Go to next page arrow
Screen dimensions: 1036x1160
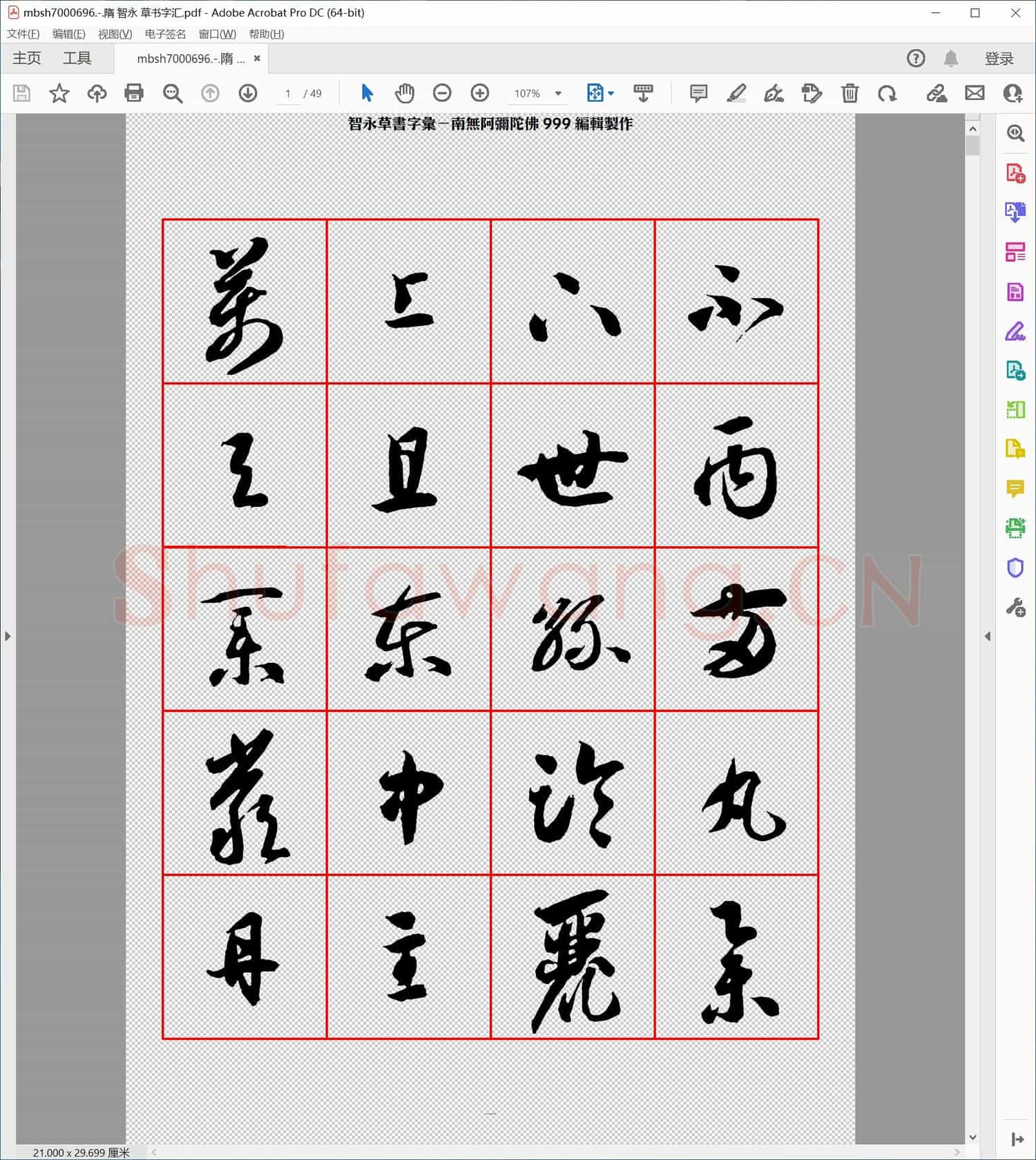pyautogui.click(x=247, y=93)
